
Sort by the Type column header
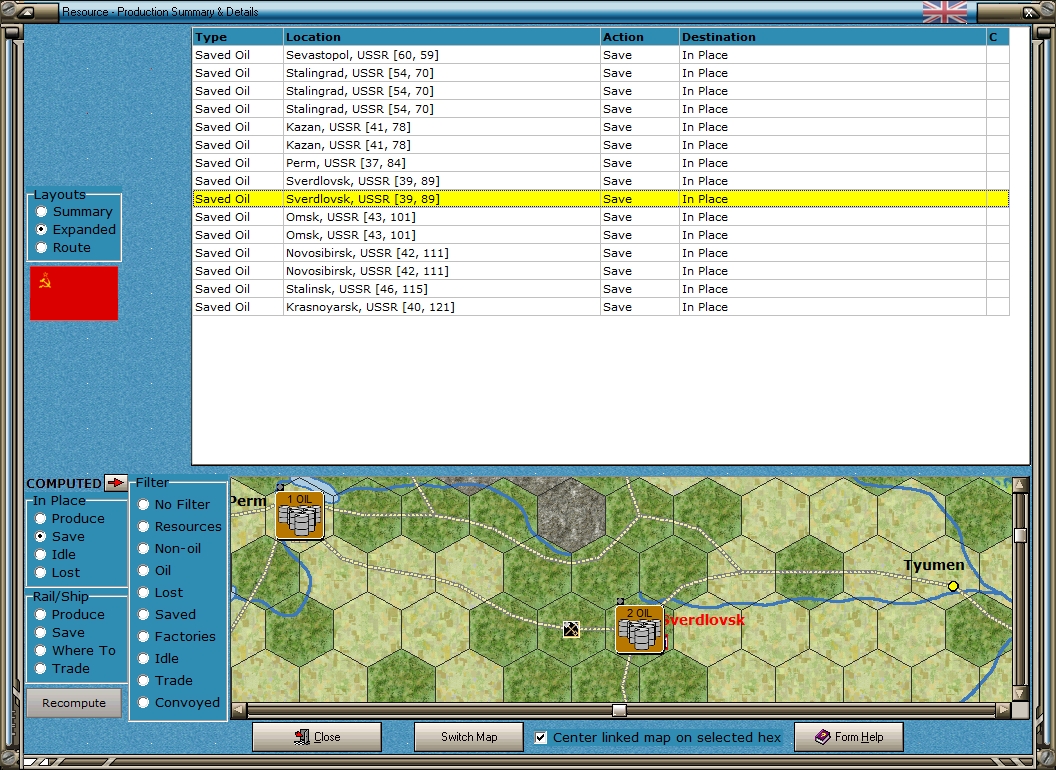click(238, 37)
